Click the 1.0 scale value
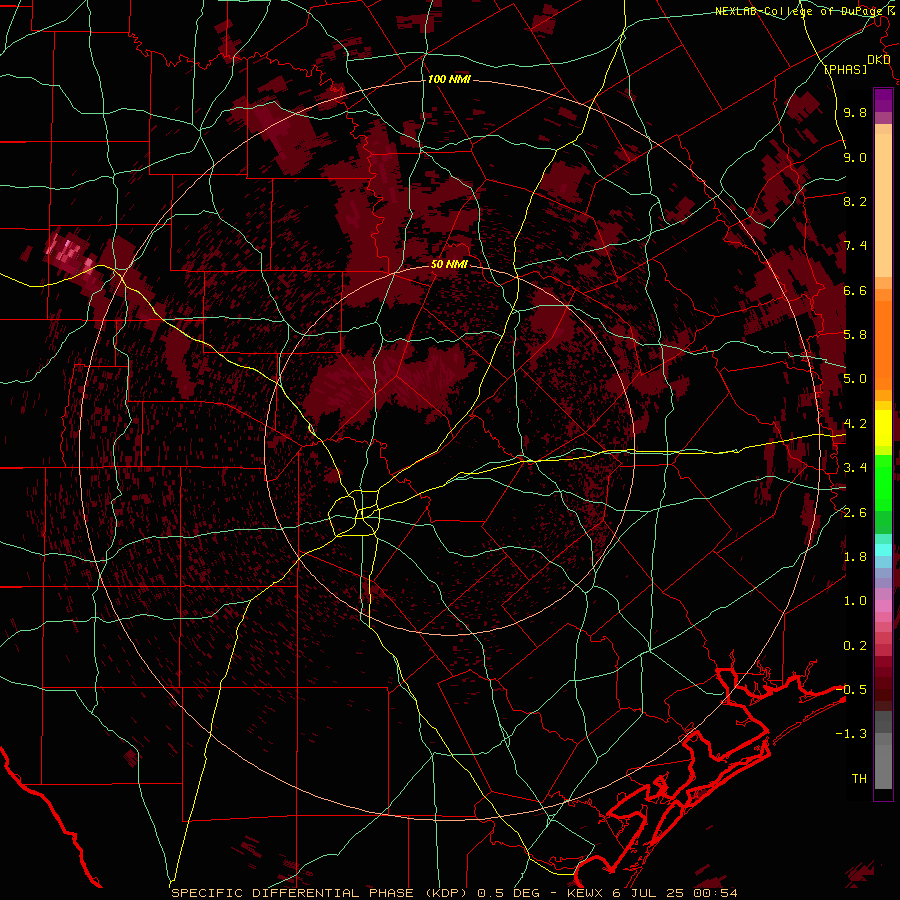Screen dimensions: 900x900 point(855,601)
